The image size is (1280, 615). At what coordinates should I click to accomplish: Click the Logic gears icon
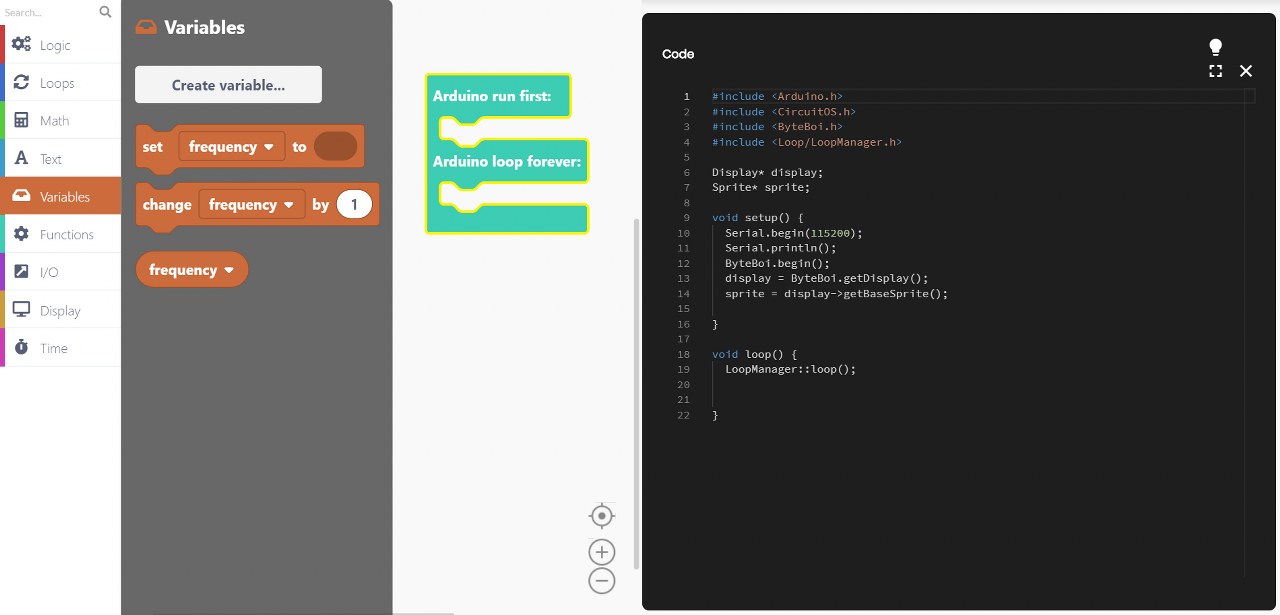click(21, 45)
